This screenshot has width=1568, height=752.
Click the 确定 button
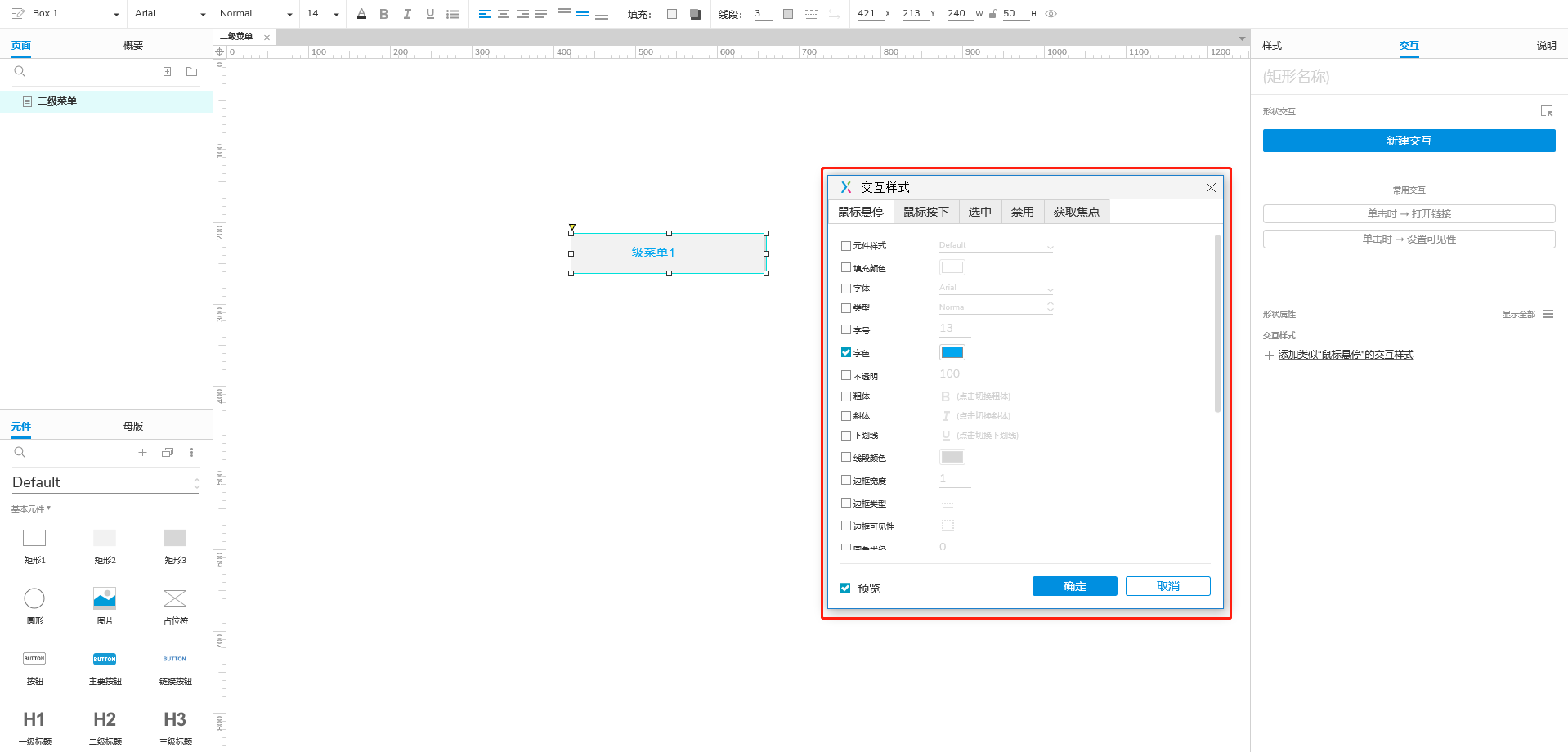pos(1074,586)
